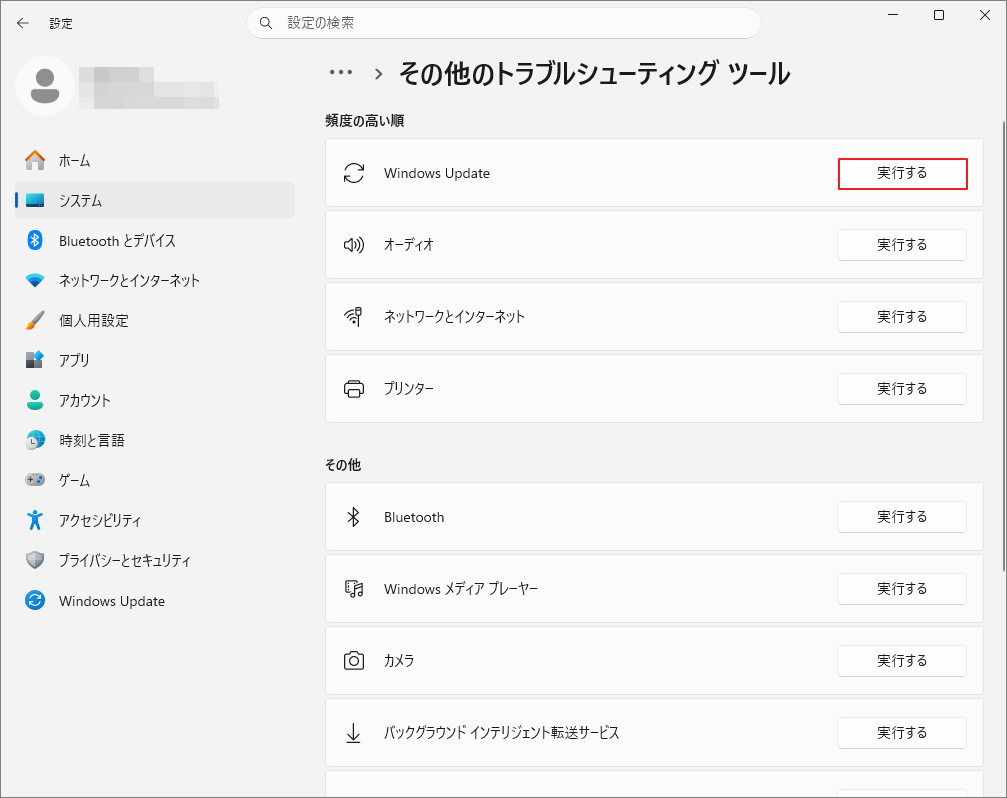Run the ネットワークとインターネット troubleshooter

tap(902, 317)
